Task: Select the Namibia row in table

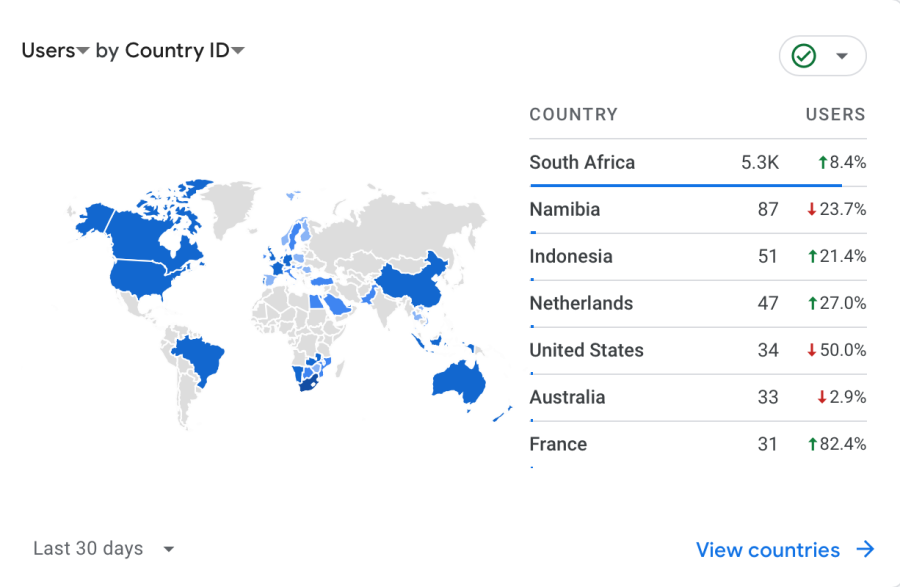Action: click(697, 209)
